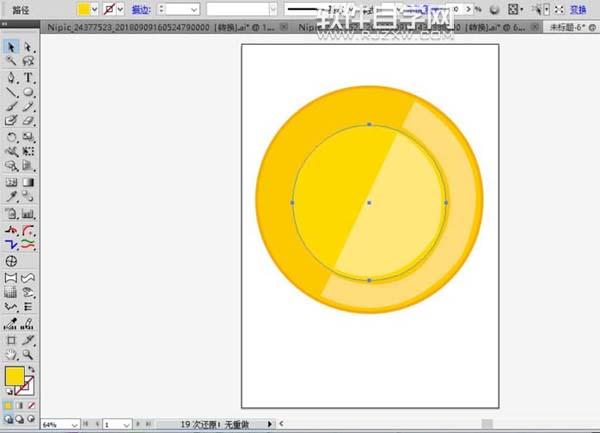Select the Warp tool
Image resolution: width=600 pixels, height=433 pixels.
[11, 151]
